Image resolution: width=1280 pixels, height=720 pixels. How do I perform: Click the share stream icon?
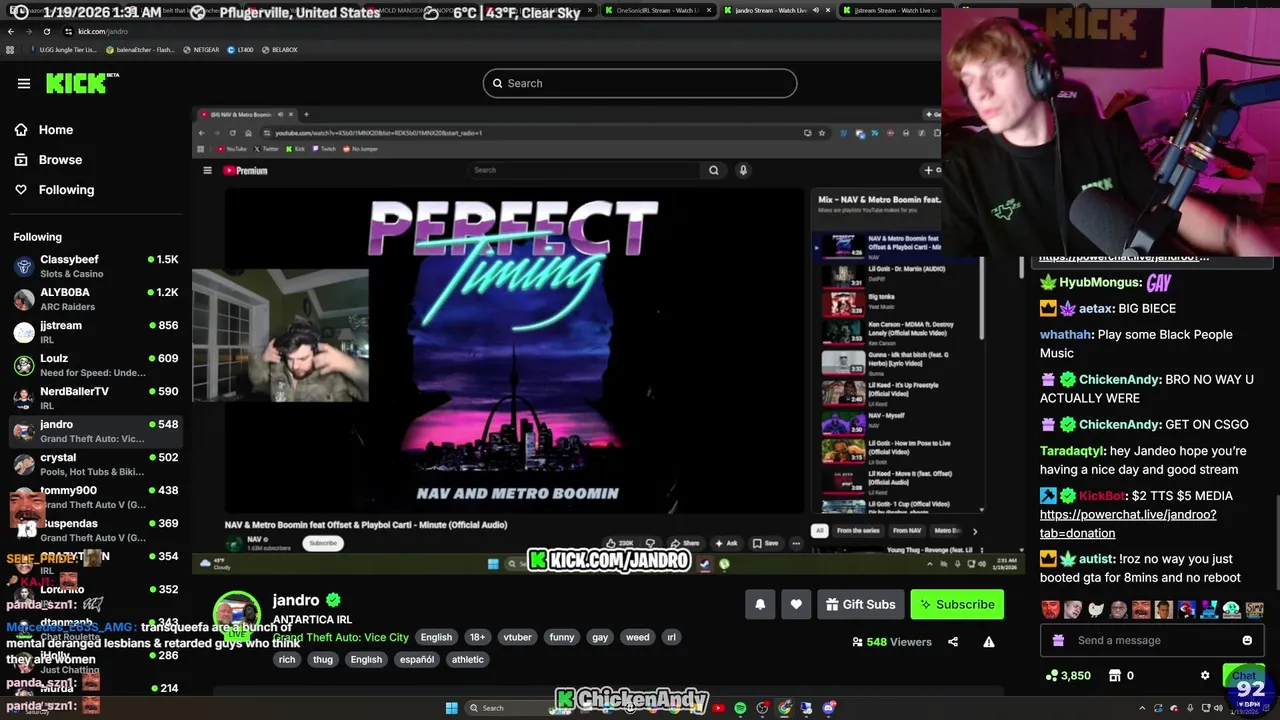953,642
